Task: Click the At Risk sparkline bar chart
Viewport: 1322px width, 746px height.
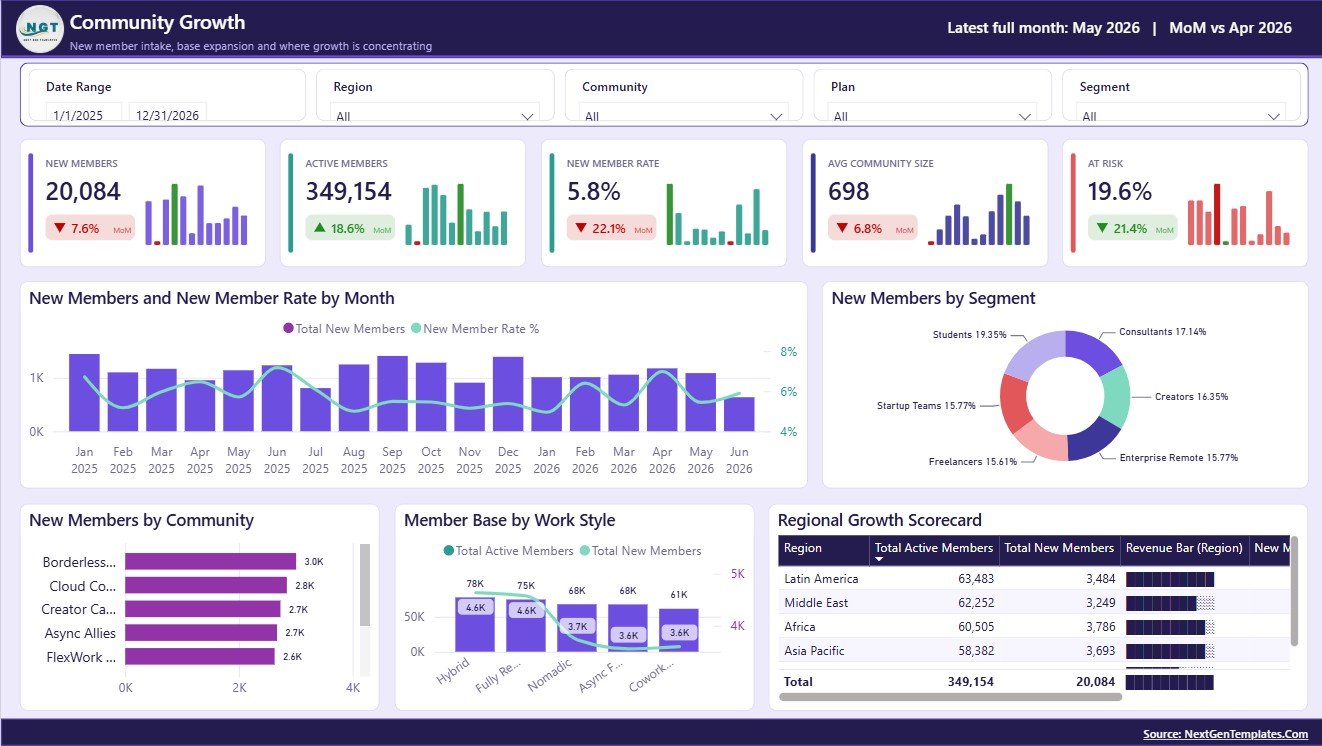Action: pyautogui.click(x=1239, y=214)
